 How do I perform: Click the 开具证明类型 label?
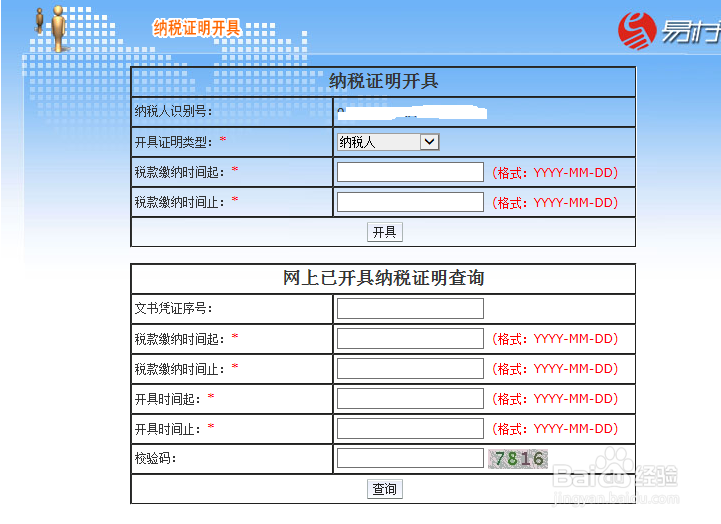[173, 142]
